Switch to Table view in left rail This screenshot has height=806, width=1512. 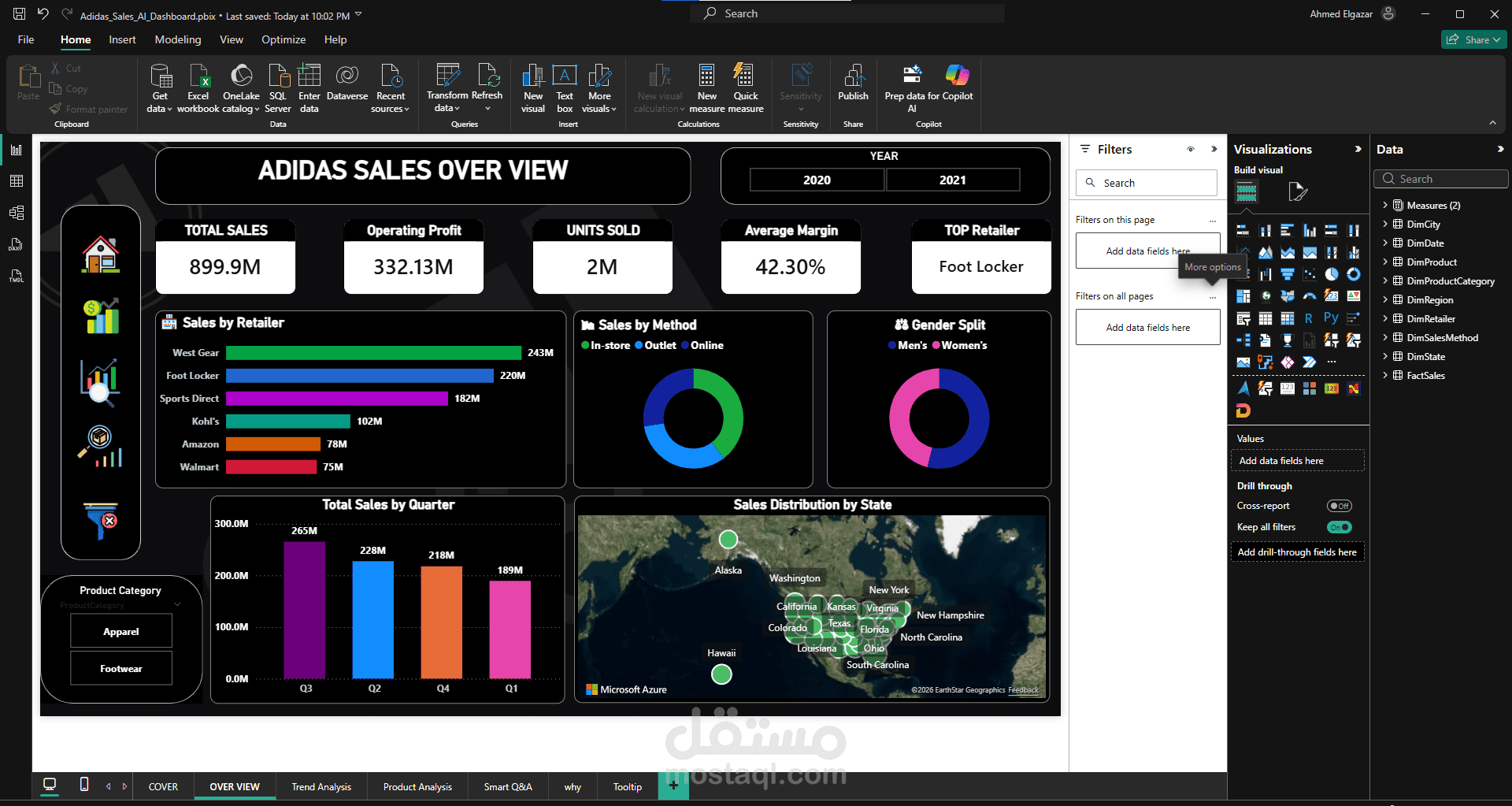(x=16, y=181)
